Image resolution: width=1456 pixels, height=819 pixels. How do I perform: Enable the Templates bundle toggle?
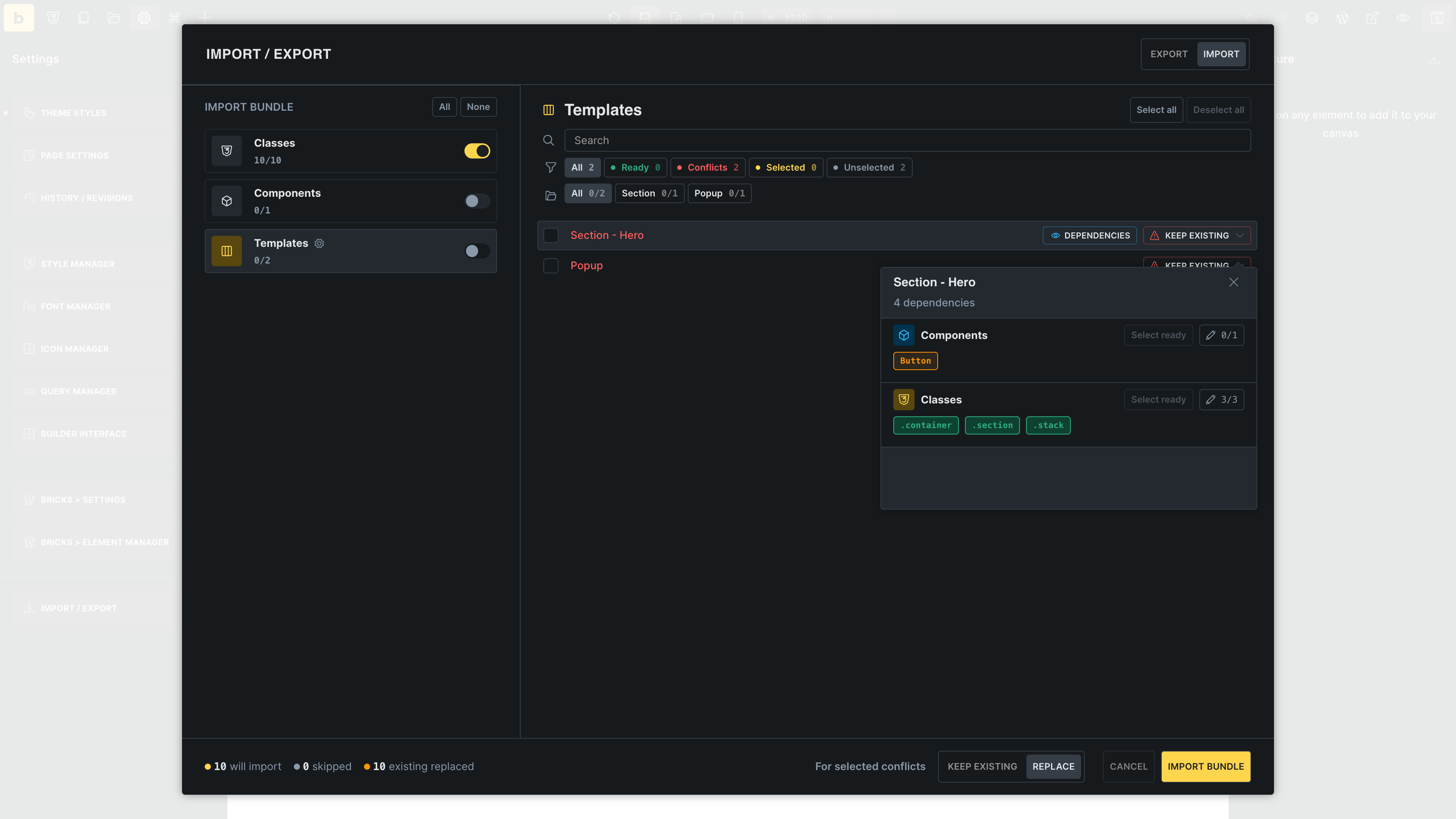click(477, 251)
